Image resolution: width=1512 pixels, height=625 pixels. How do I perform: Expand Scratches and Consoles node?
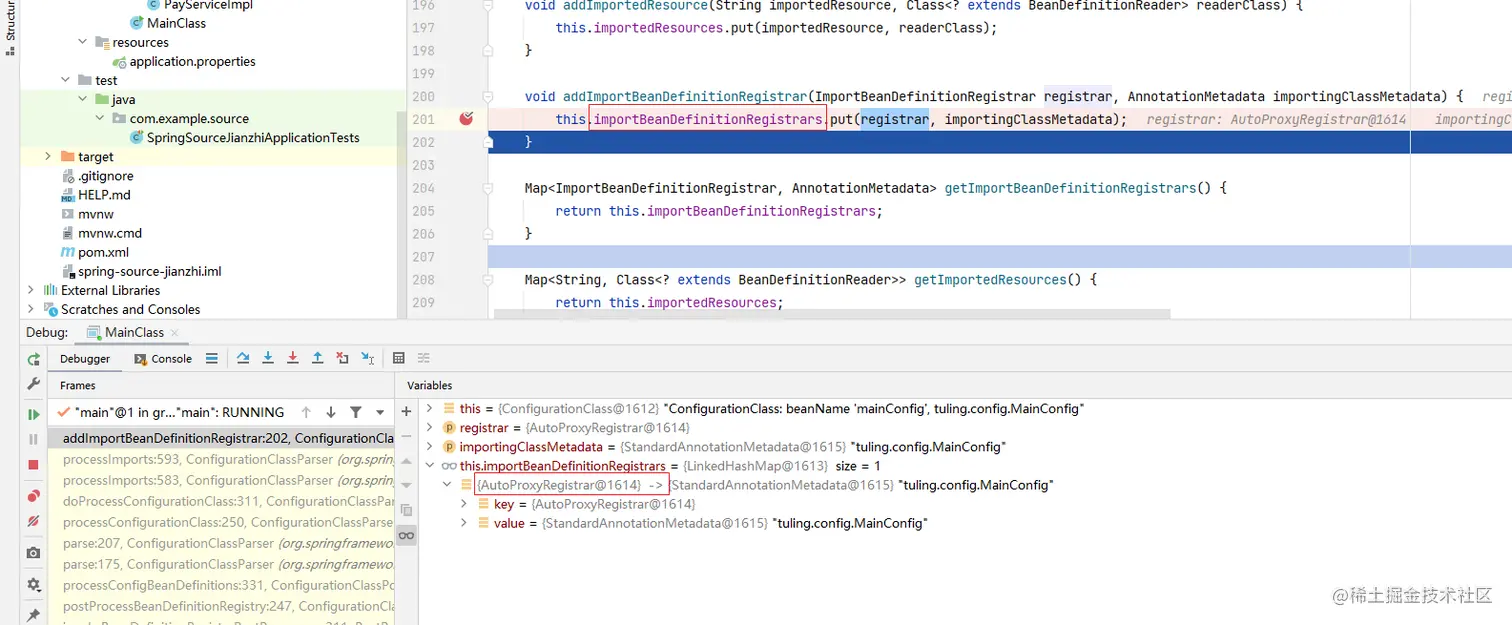[31, 309]
